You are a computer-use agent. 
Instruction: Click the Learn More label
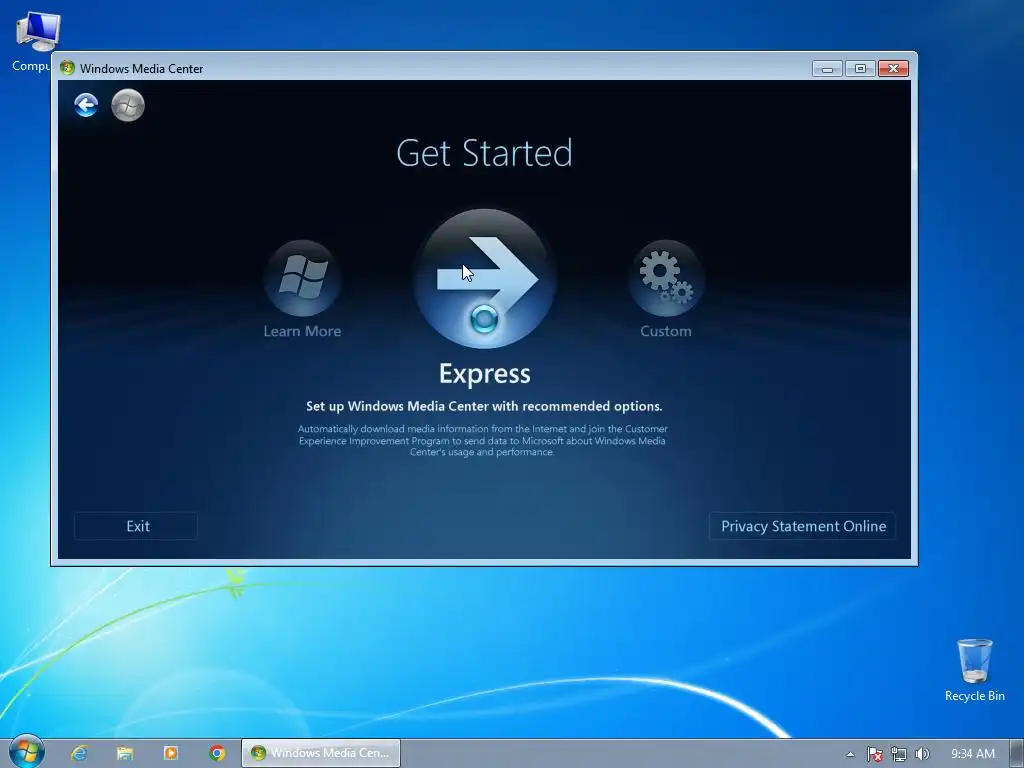(302, 331)
